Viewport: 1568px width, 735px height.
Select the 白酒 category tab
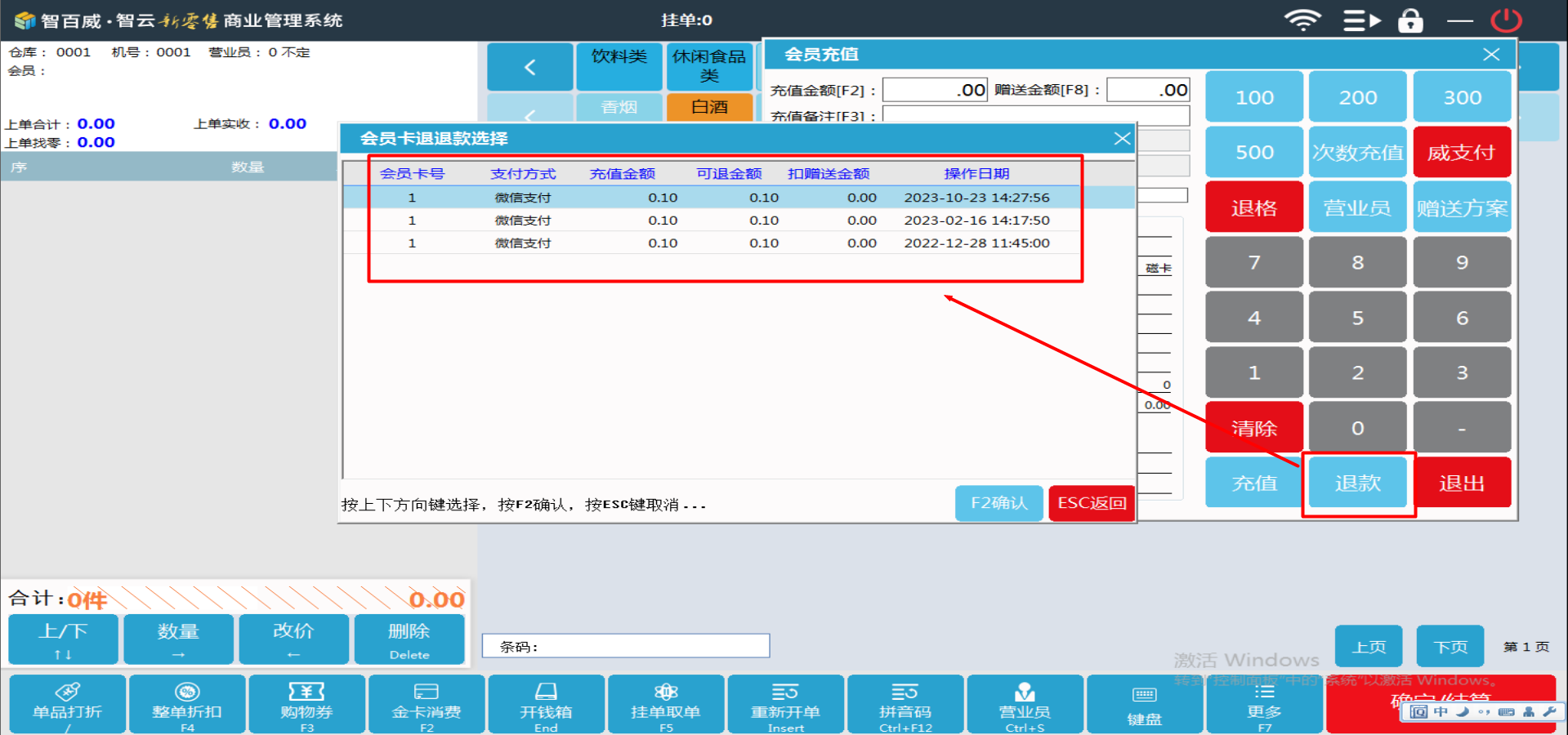708,107
